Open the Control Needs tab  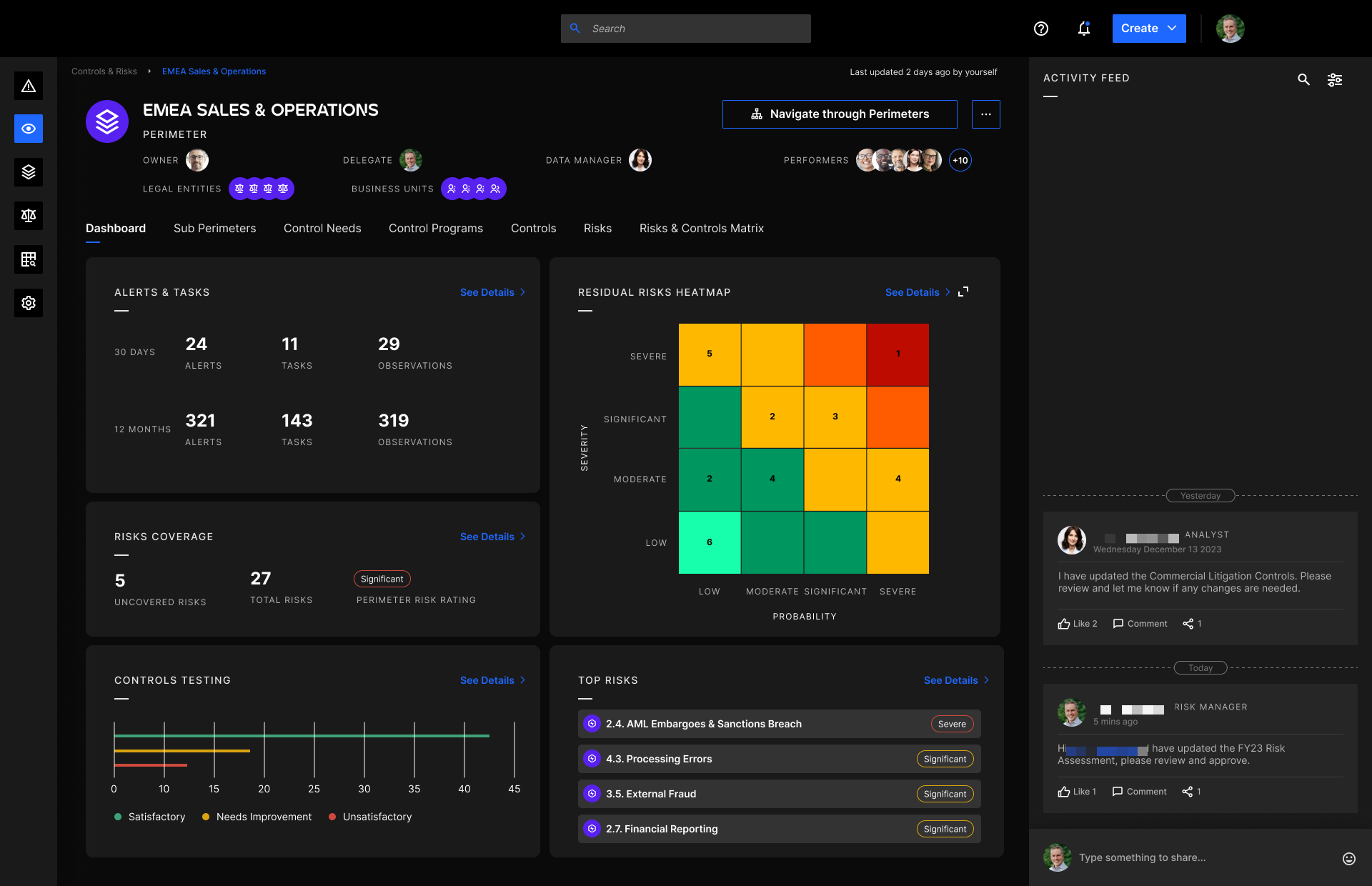coord(322,228)
